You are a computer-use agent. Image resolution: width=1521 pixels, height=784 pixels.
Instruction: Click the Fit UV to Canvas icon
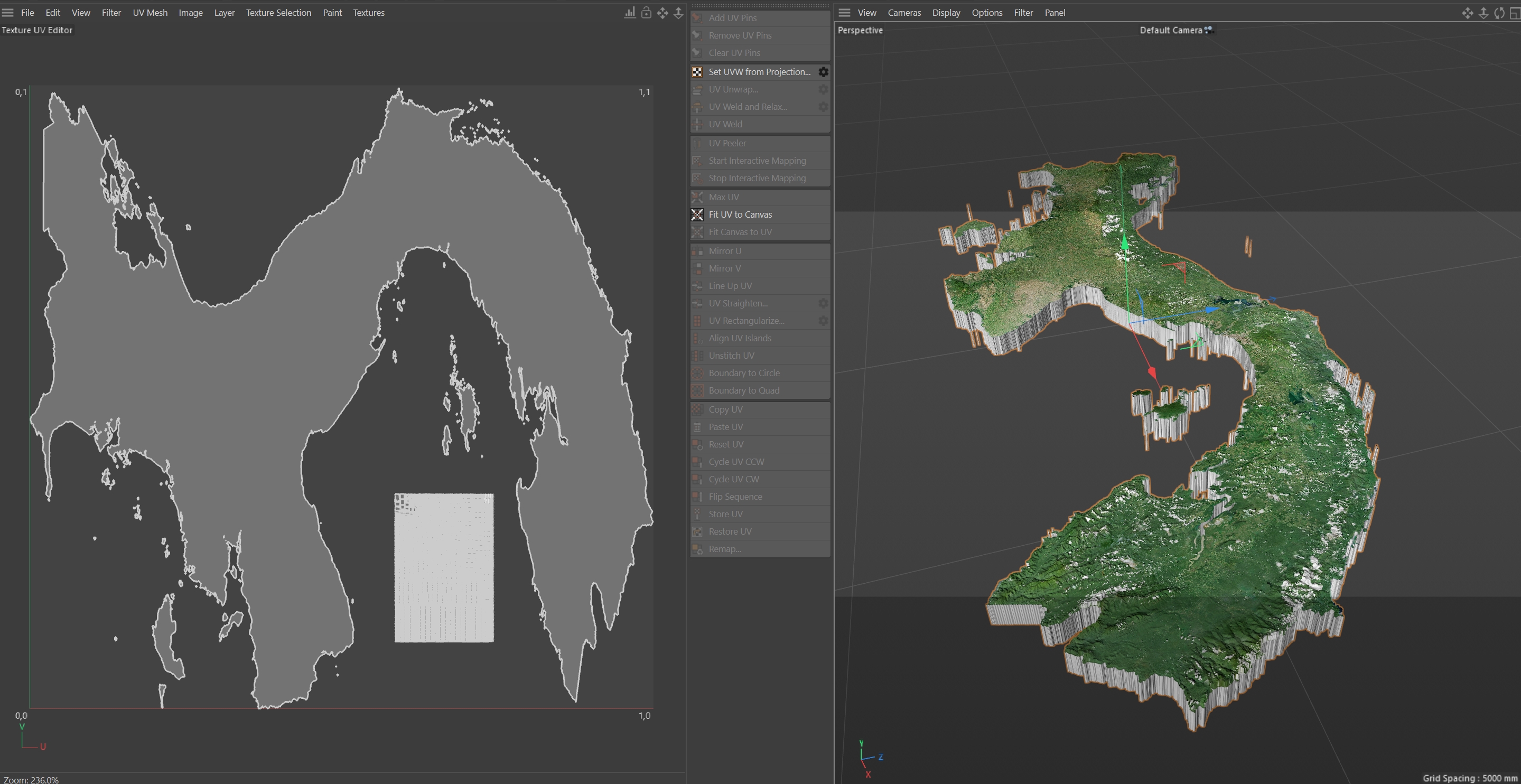(x=697, y=214)
